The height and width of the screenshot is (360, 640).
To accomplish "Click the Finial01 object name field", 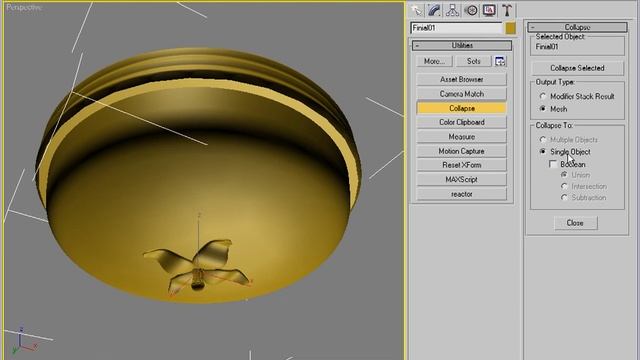I will (456, 28).
